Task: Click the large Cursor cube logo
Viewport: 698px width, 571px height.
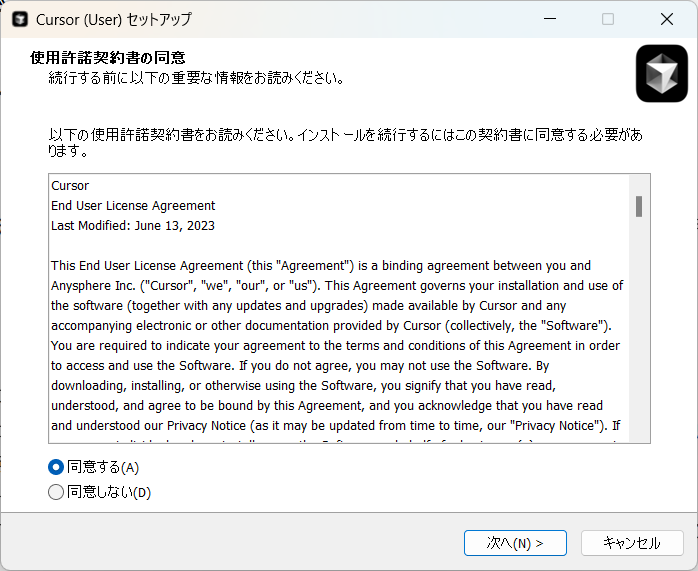Action: click(x=661, y=73)
